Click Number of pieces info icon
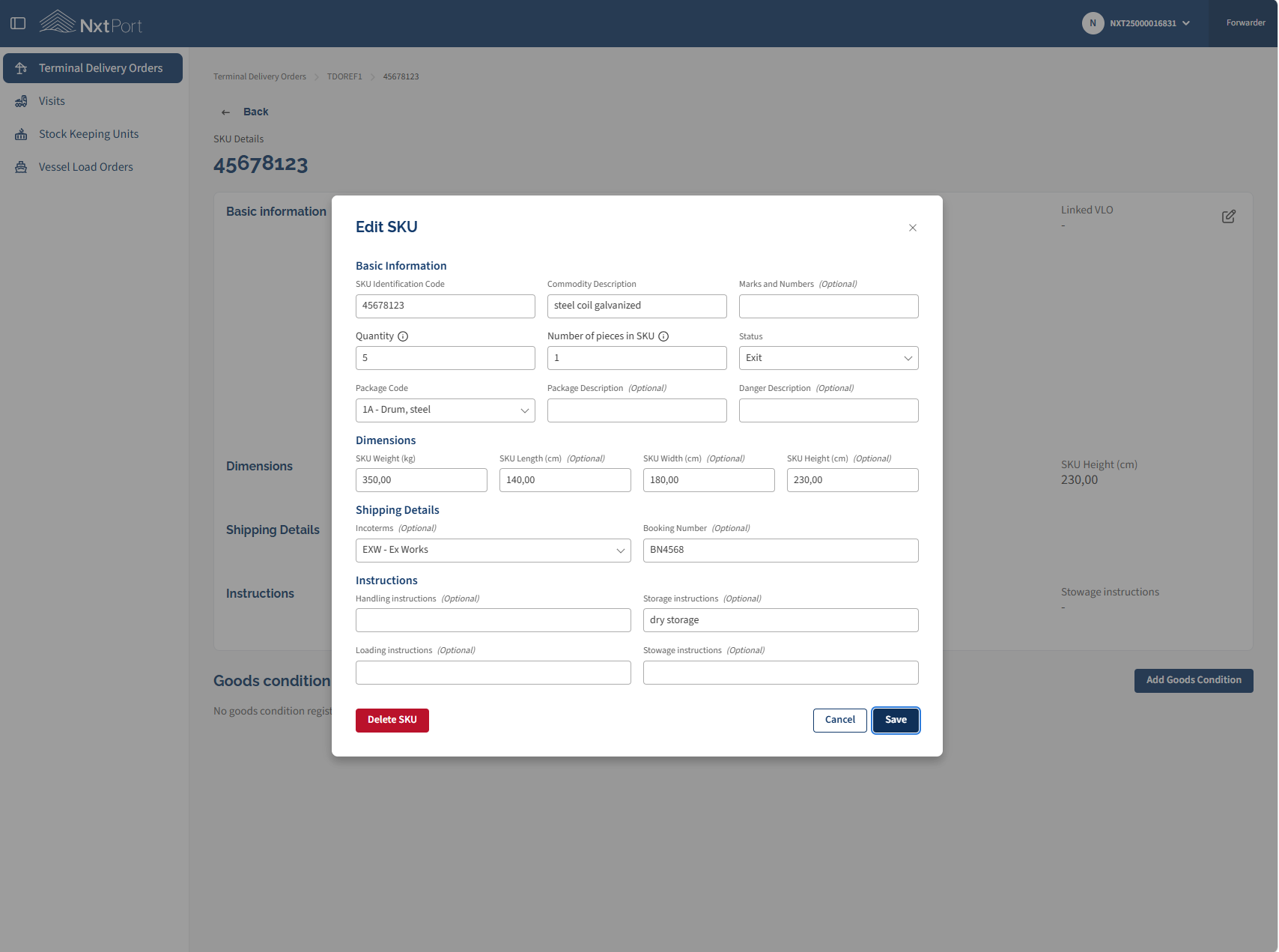The height and width of the screenshot is (952, 1279). 663,336
